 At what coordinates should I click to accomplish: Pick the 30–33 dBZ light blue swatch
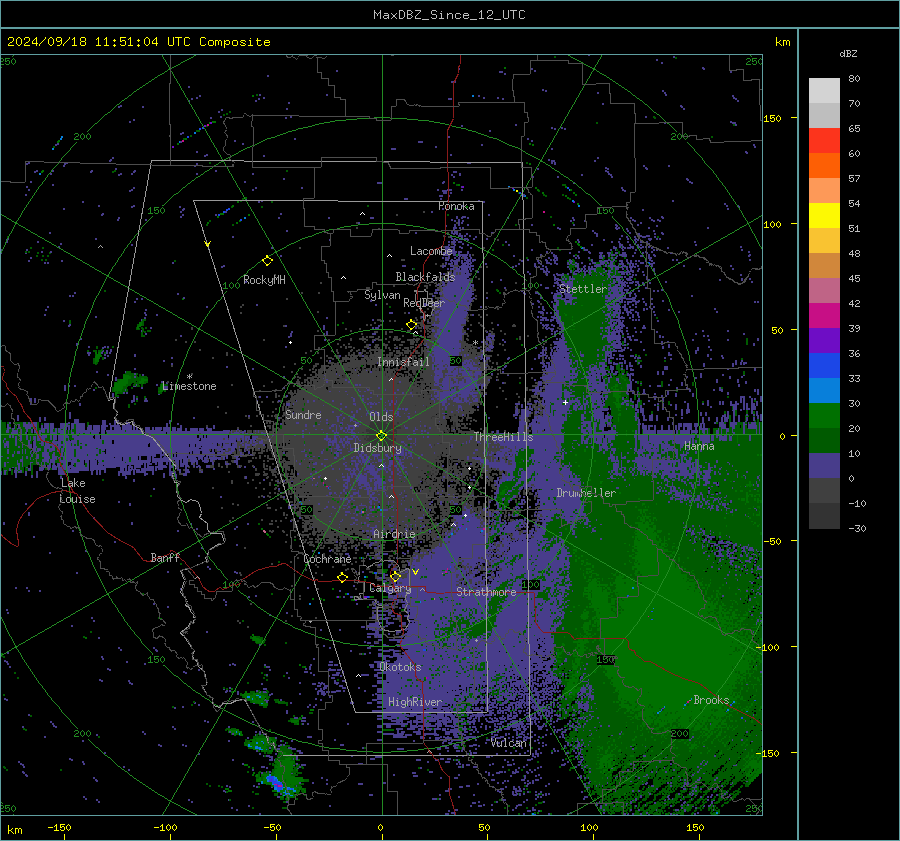pos(824,391)
